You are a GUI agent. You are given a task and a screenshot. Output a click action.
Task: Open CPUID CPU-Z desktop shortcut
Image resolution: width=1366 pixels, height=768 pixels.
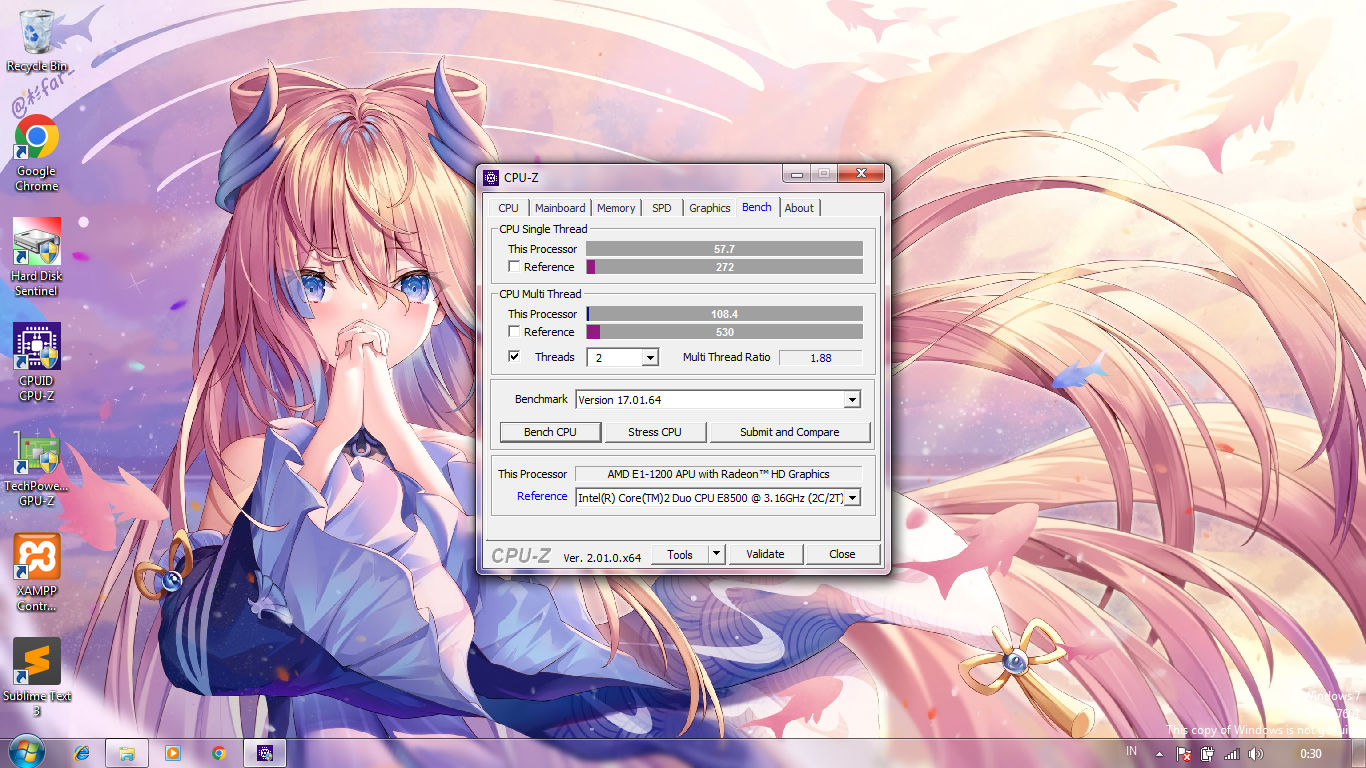tap(37, 362)
